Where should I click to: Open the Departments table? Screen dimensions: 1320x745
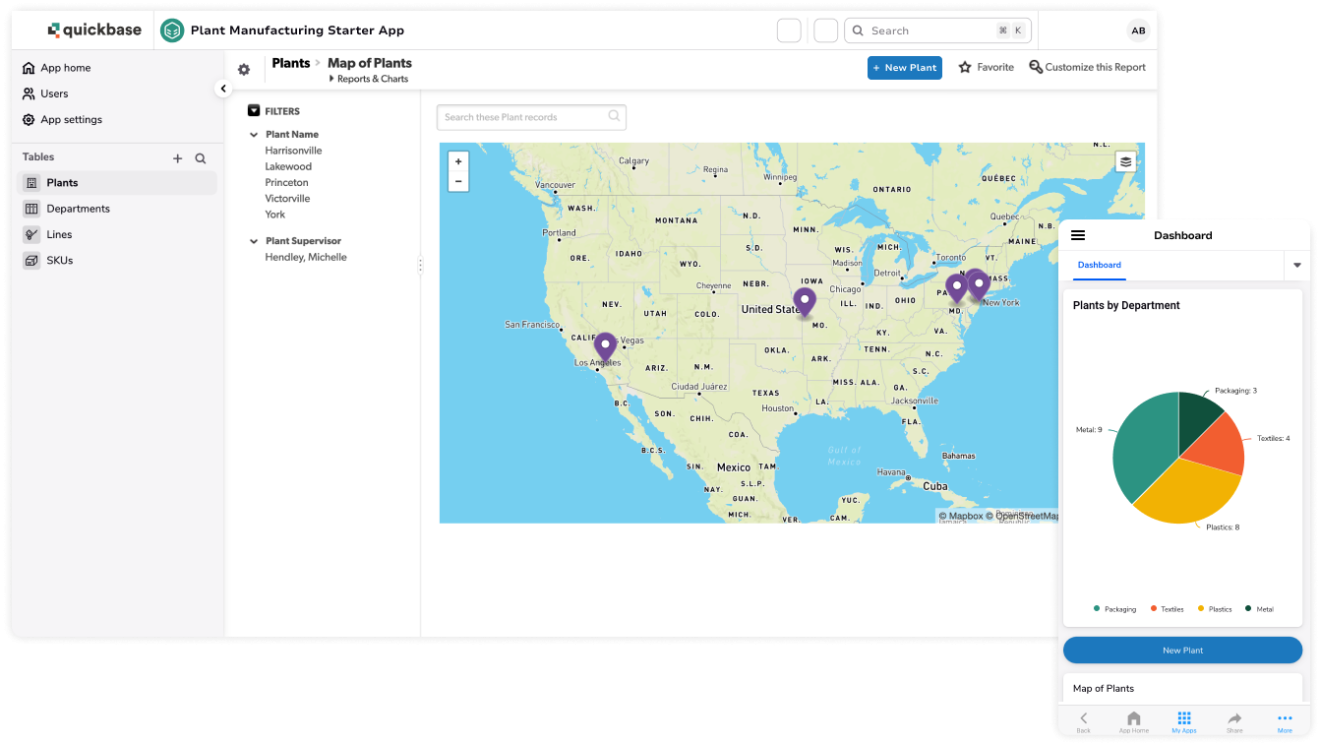pos(78,209)
